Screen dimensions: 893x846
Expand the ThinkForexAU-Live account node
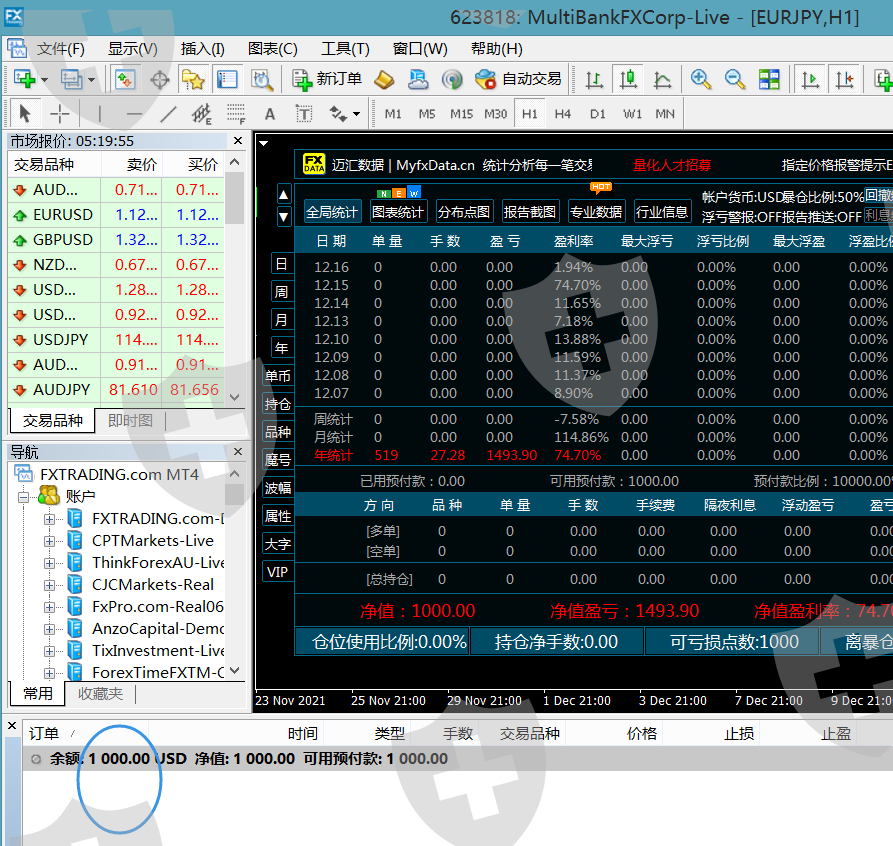click(x=50, y=563)
